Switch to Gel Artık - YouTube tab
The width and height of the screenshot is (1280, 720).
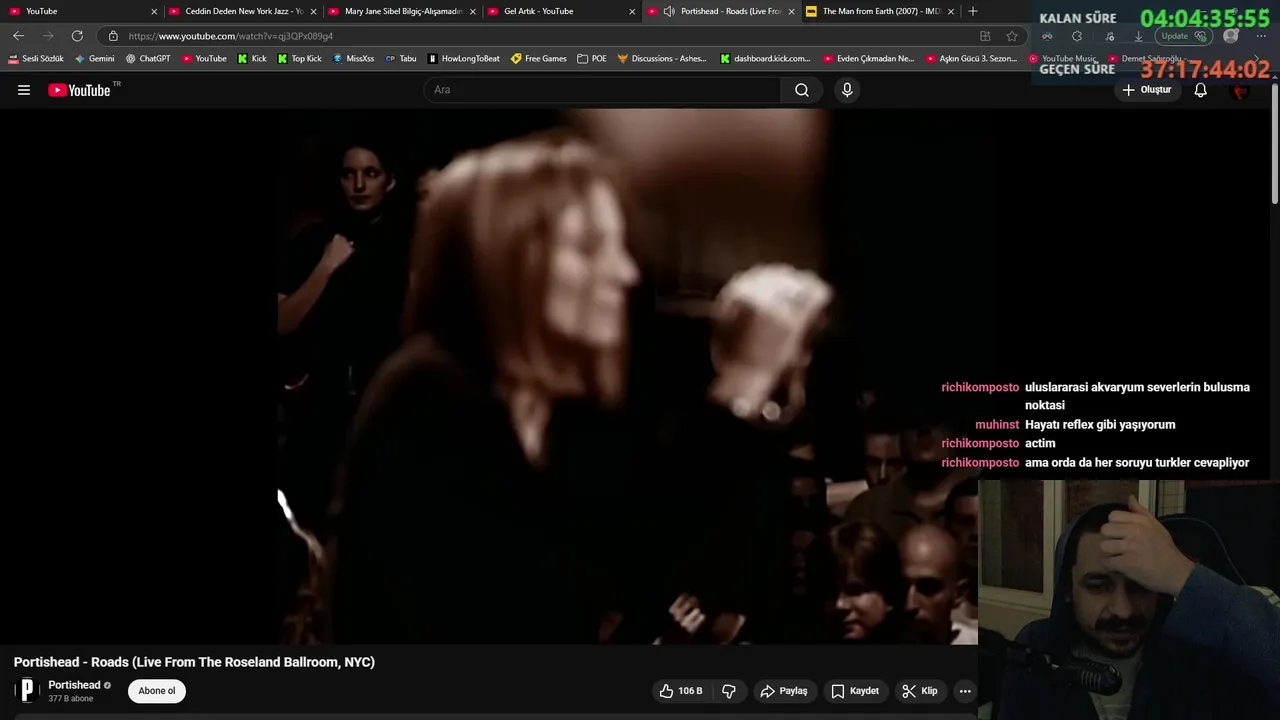point(561,11)
